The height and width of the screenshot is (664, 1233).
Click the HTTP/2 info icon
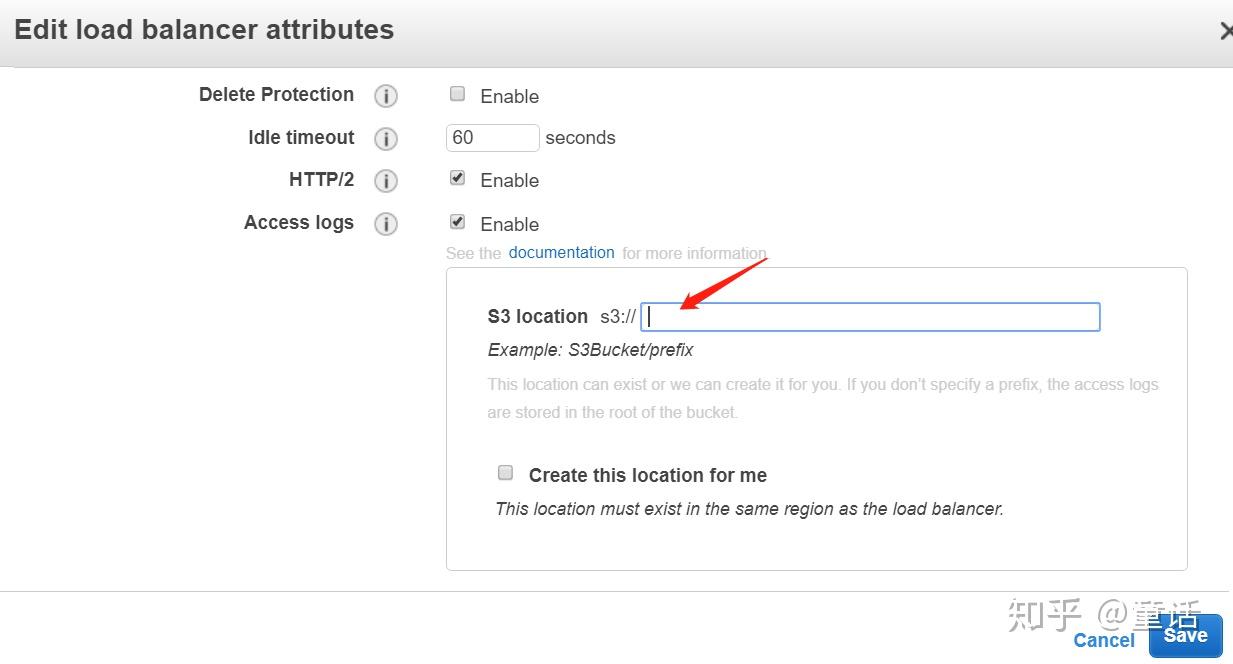pos(386,181)
